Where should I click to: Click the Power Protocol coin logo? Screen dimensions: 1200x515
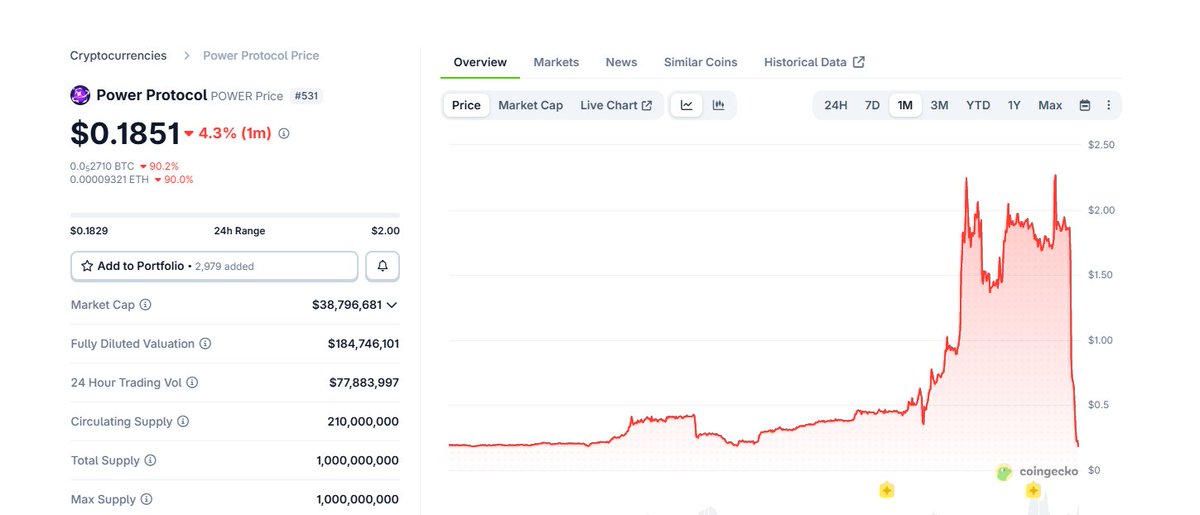80,95
